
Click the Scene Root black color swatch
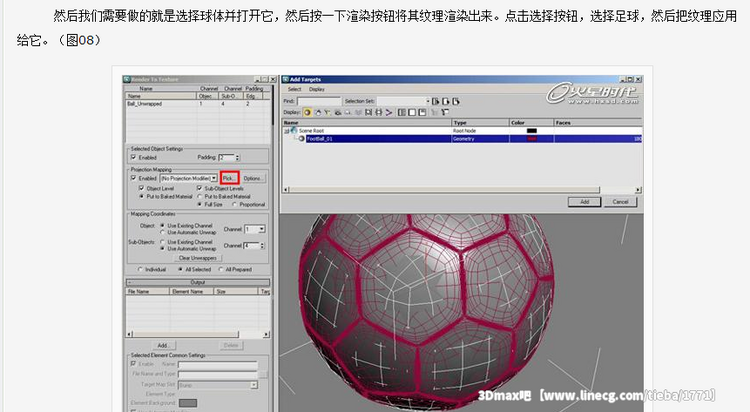pyautogui.click(x=532, y=131)
